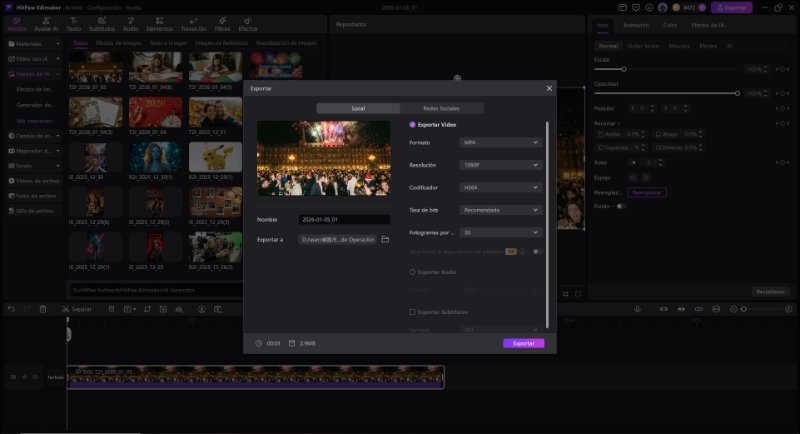Close the Exportar dialog with the X

click(x=548, y=88)
